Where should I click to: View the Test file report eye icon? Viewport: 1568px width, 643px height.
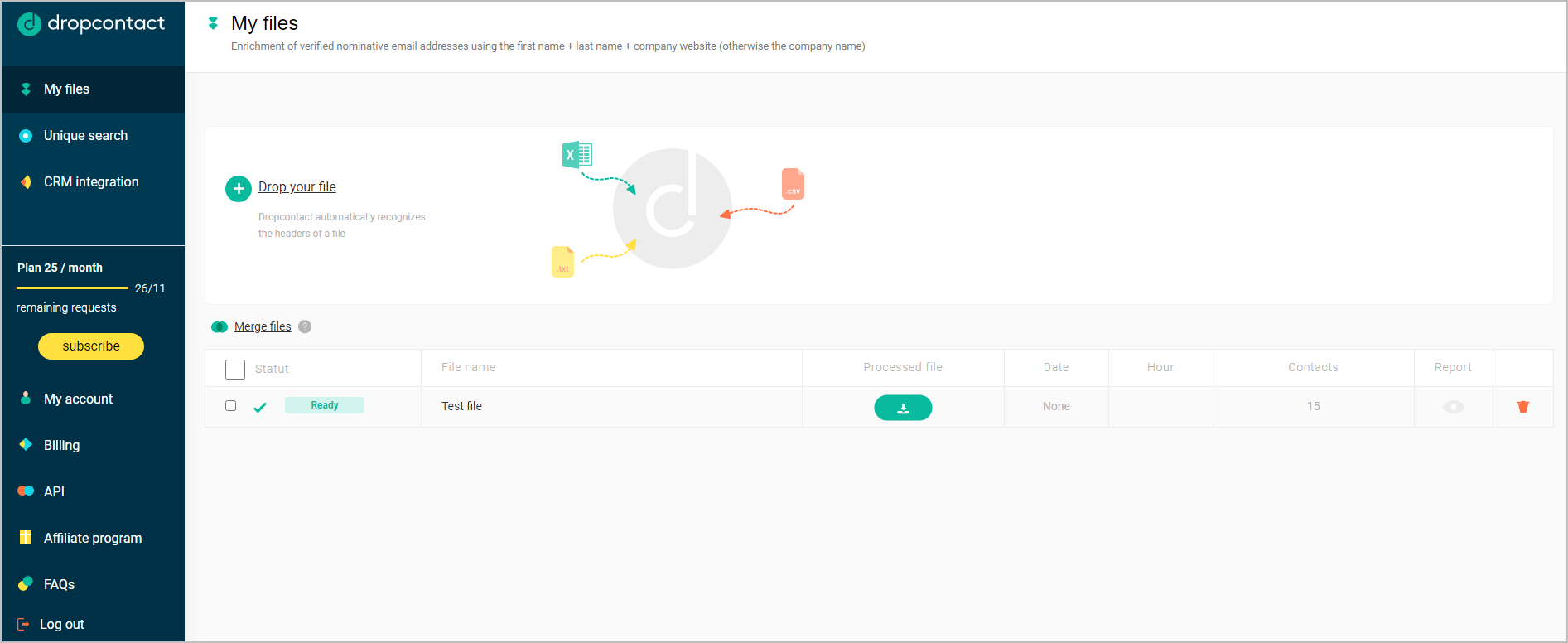(1454, 407)
